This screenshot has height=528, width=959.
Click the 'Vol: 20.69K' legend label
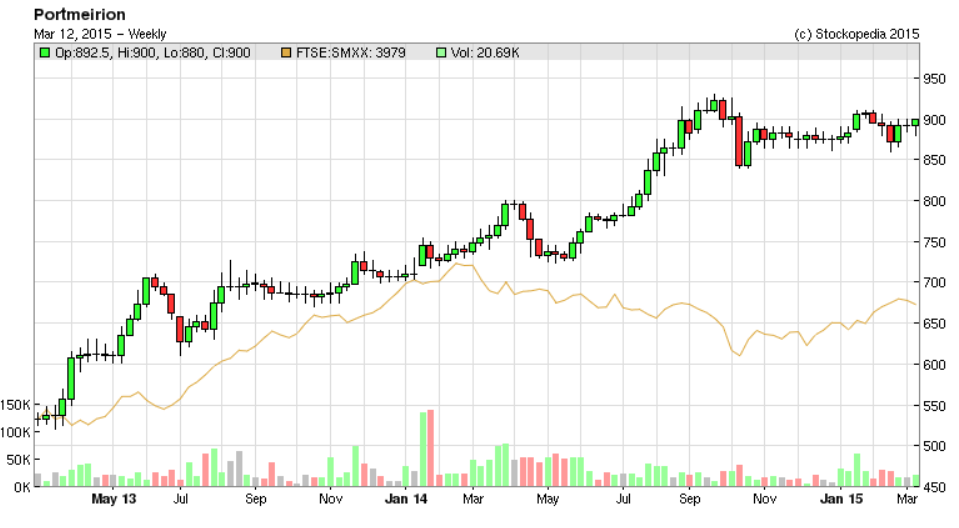485,53
